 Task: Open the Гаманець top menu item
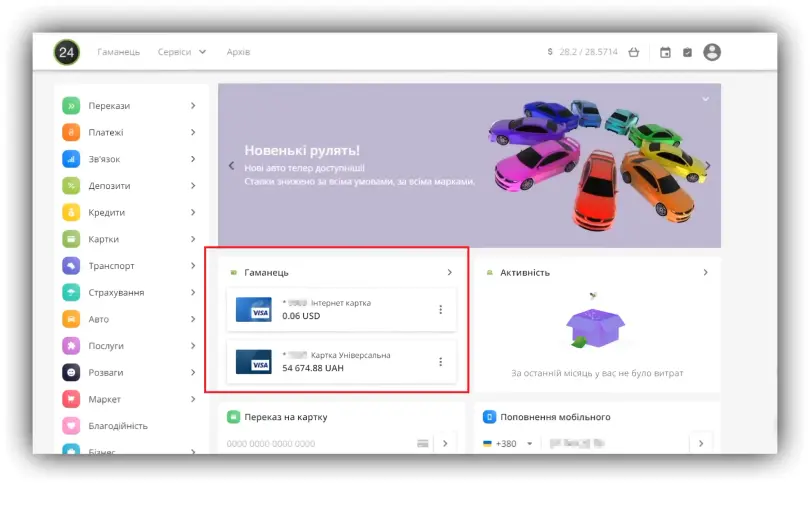click(118, 52)
